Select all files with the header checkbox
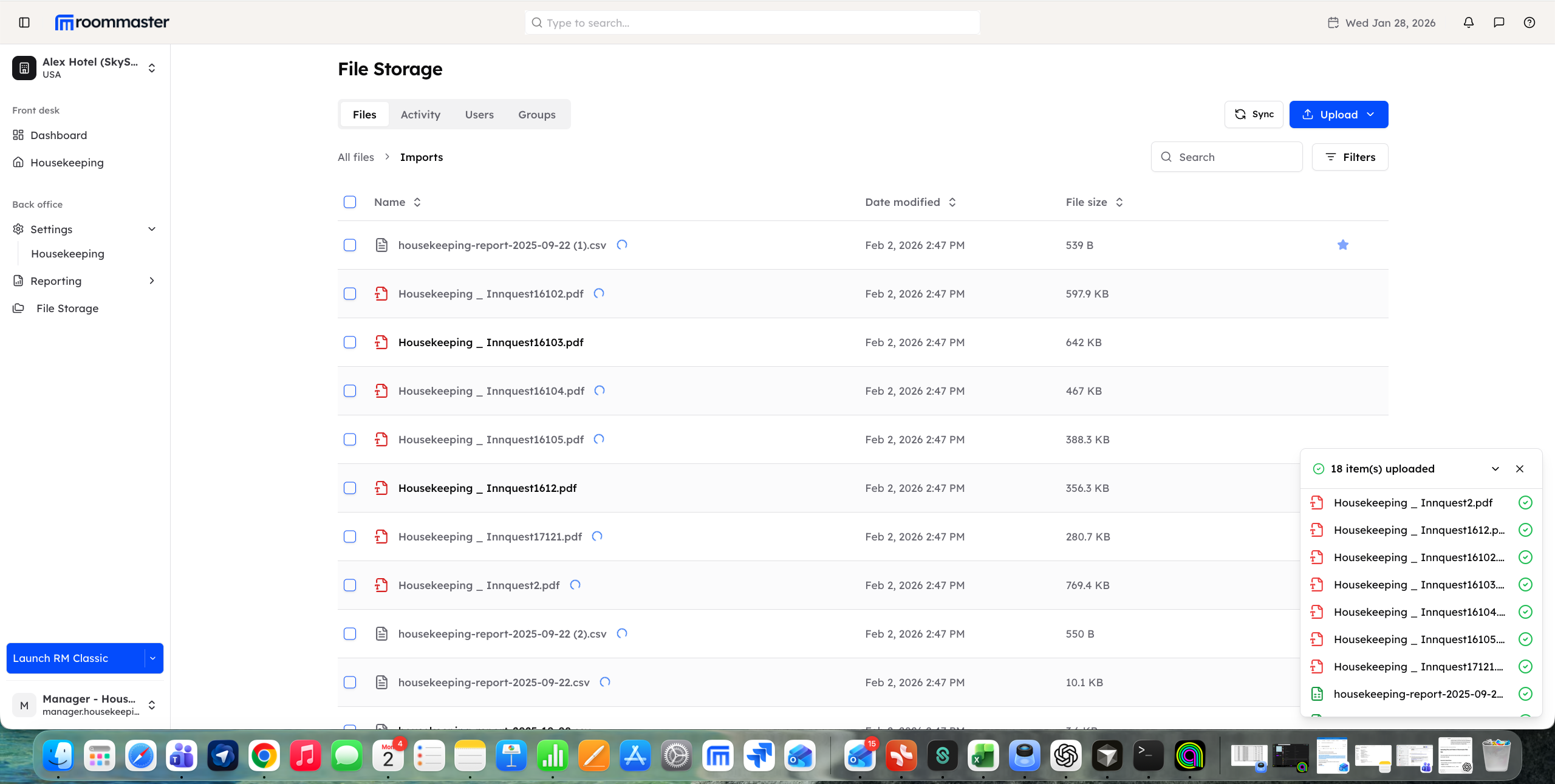1555x784 pixels. pyautogui.click(x=350, y=202)
